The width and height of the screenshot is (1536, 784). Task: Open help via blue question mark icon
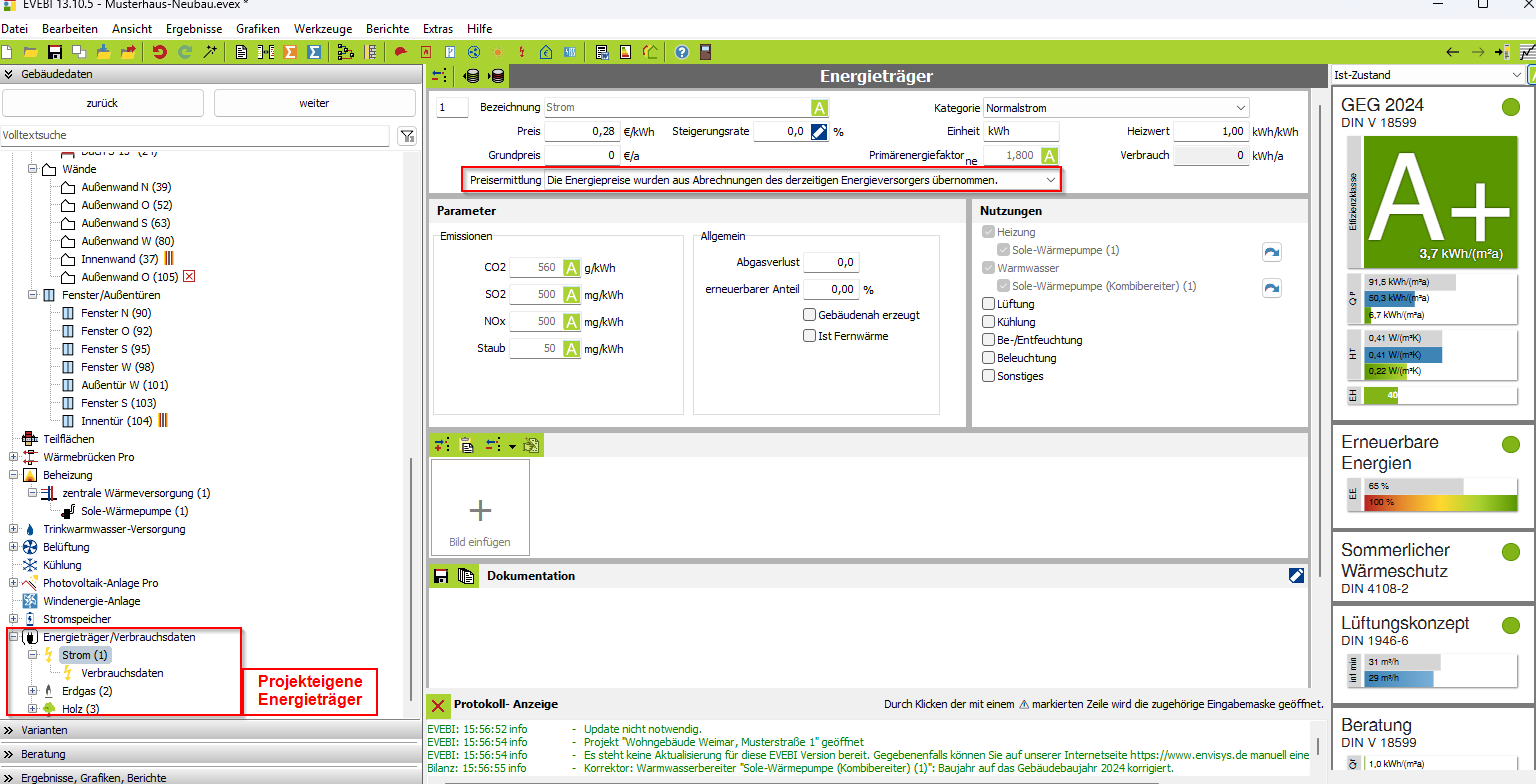(682, 52)
